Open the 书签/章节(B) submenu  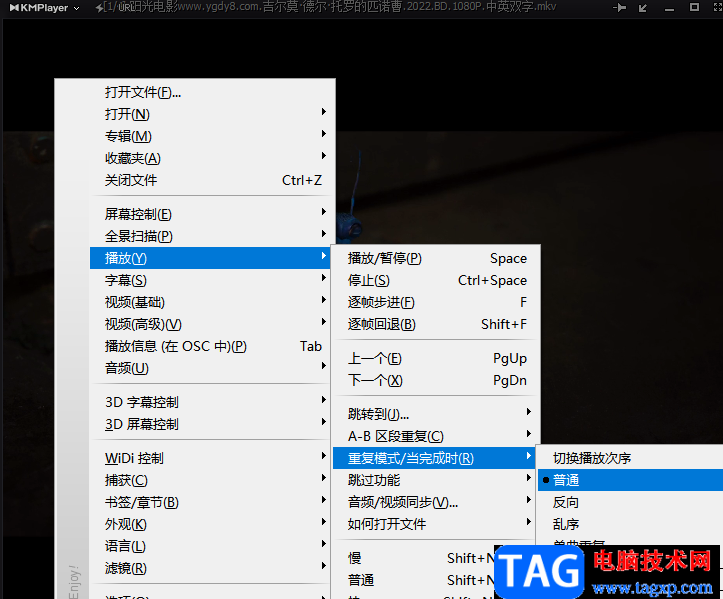click(x=210, y=502)
